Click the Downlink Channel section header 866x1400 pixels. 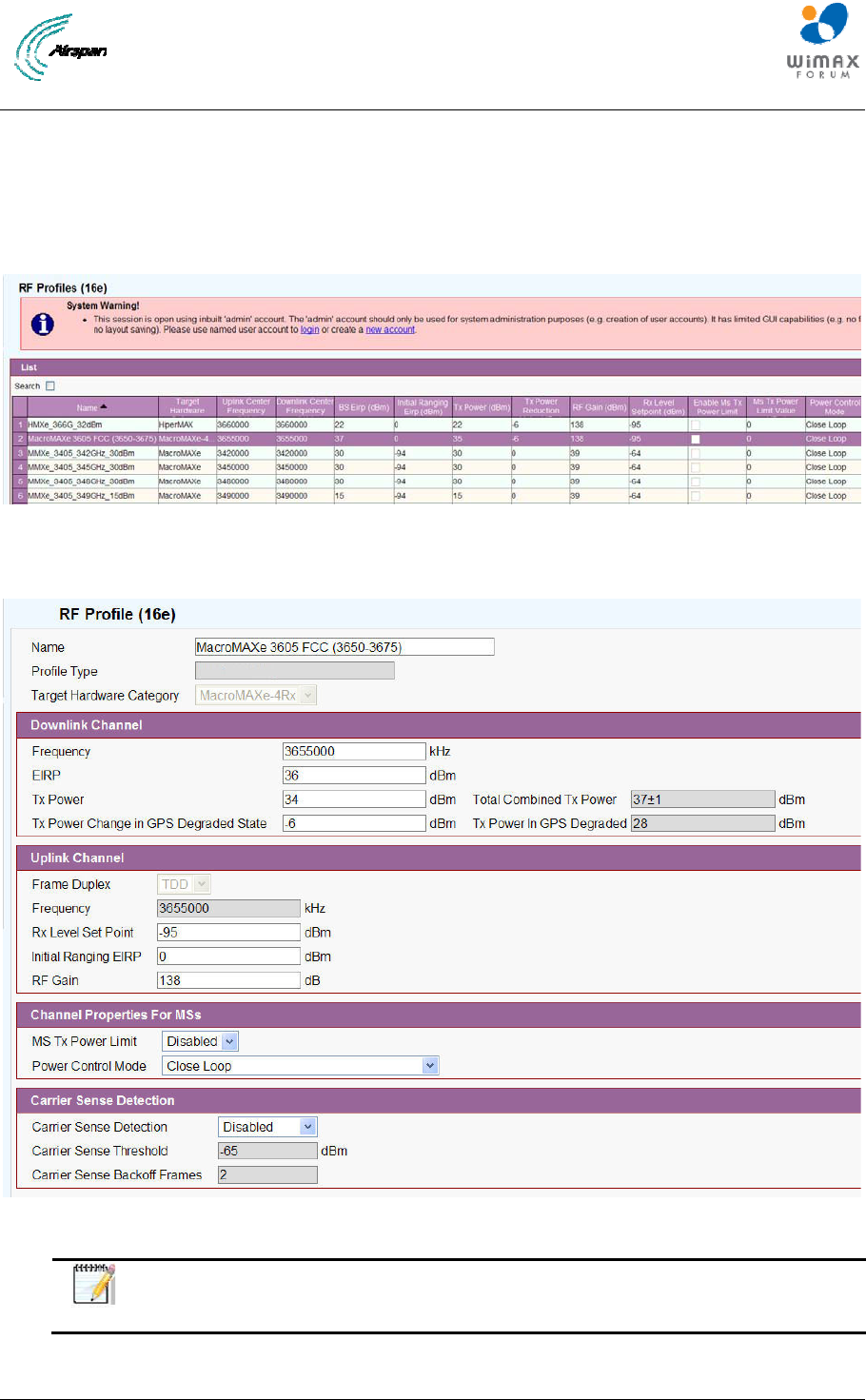(439, 725)
